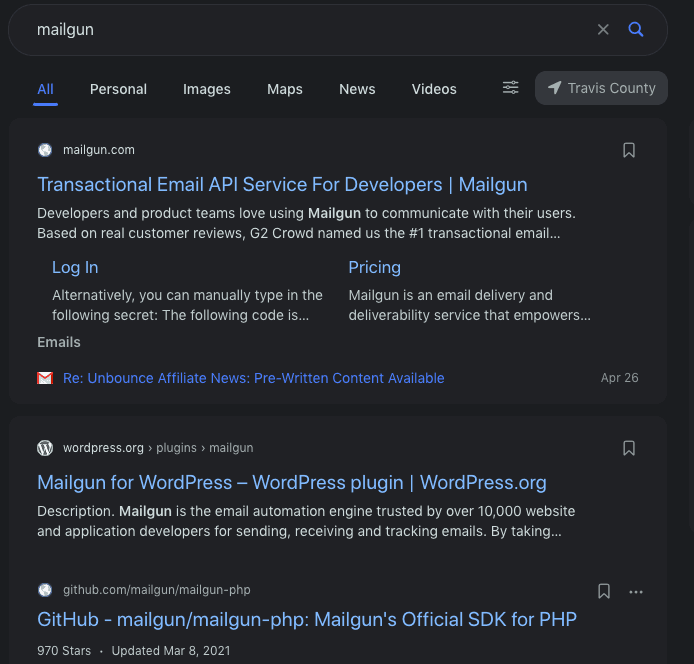694x664 pixels.
Task: Switch to the Images tab
Action: pos(207,89)
